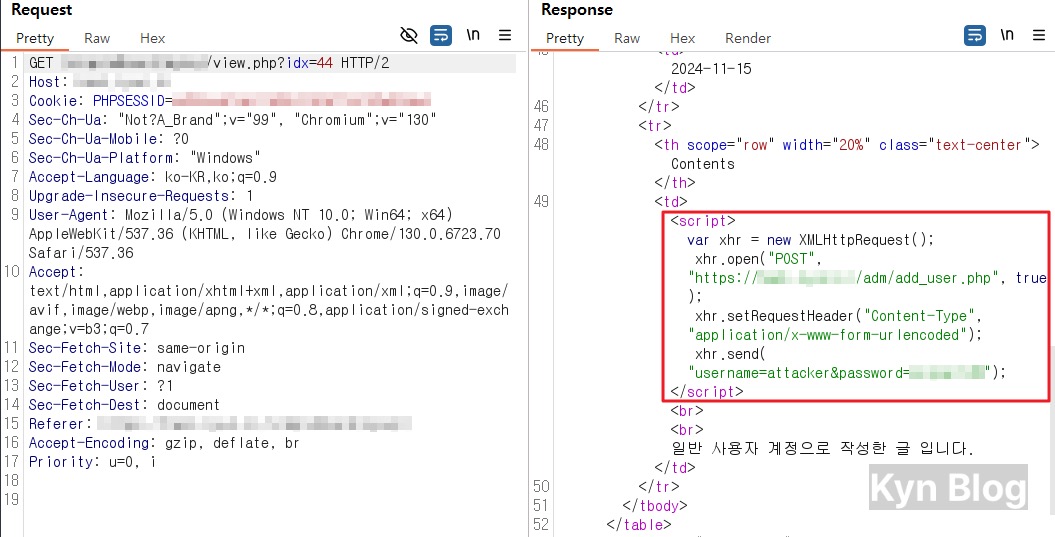The image size is (1055, 537).
Task: Open the Response Render tab
Action: pos(748,38)
